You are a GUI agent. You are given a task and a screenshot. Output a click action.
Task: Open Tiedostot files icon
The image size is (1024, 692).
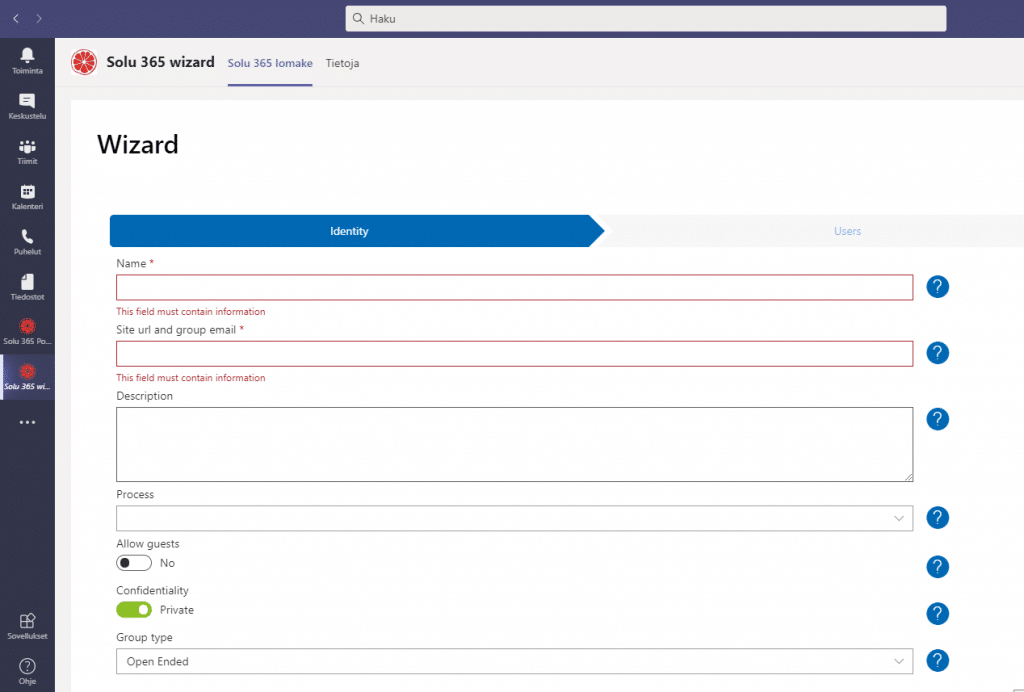click(27, 286)
